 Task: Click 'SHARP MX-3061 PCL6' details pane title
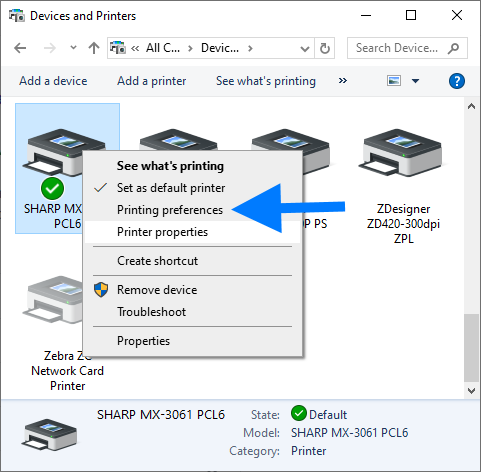[161, 415]
